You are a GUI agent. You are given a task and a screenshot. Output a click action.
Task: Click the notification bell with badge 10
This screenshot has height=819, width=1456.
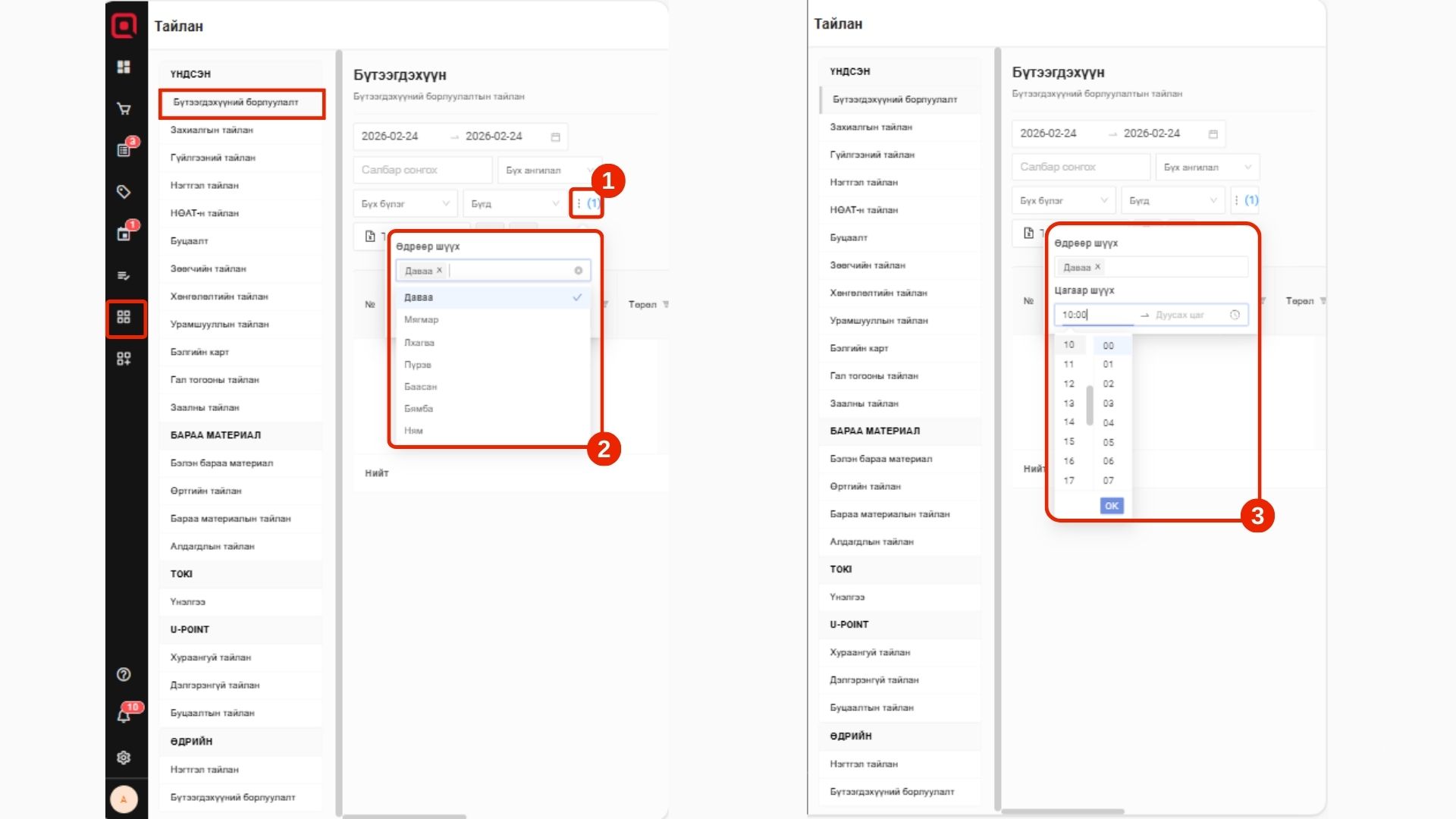coord(124,714)
